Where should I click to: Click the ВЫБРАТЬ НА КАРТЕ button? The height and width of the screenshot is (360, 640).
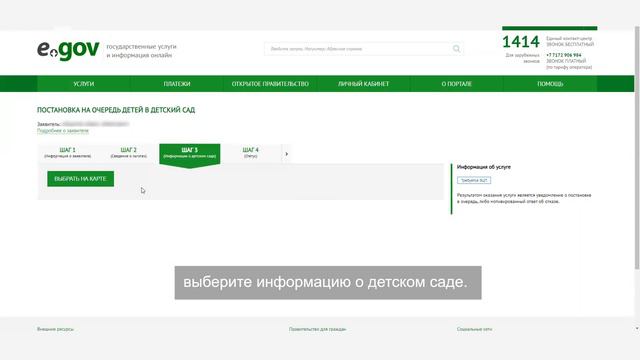point(80,179)
